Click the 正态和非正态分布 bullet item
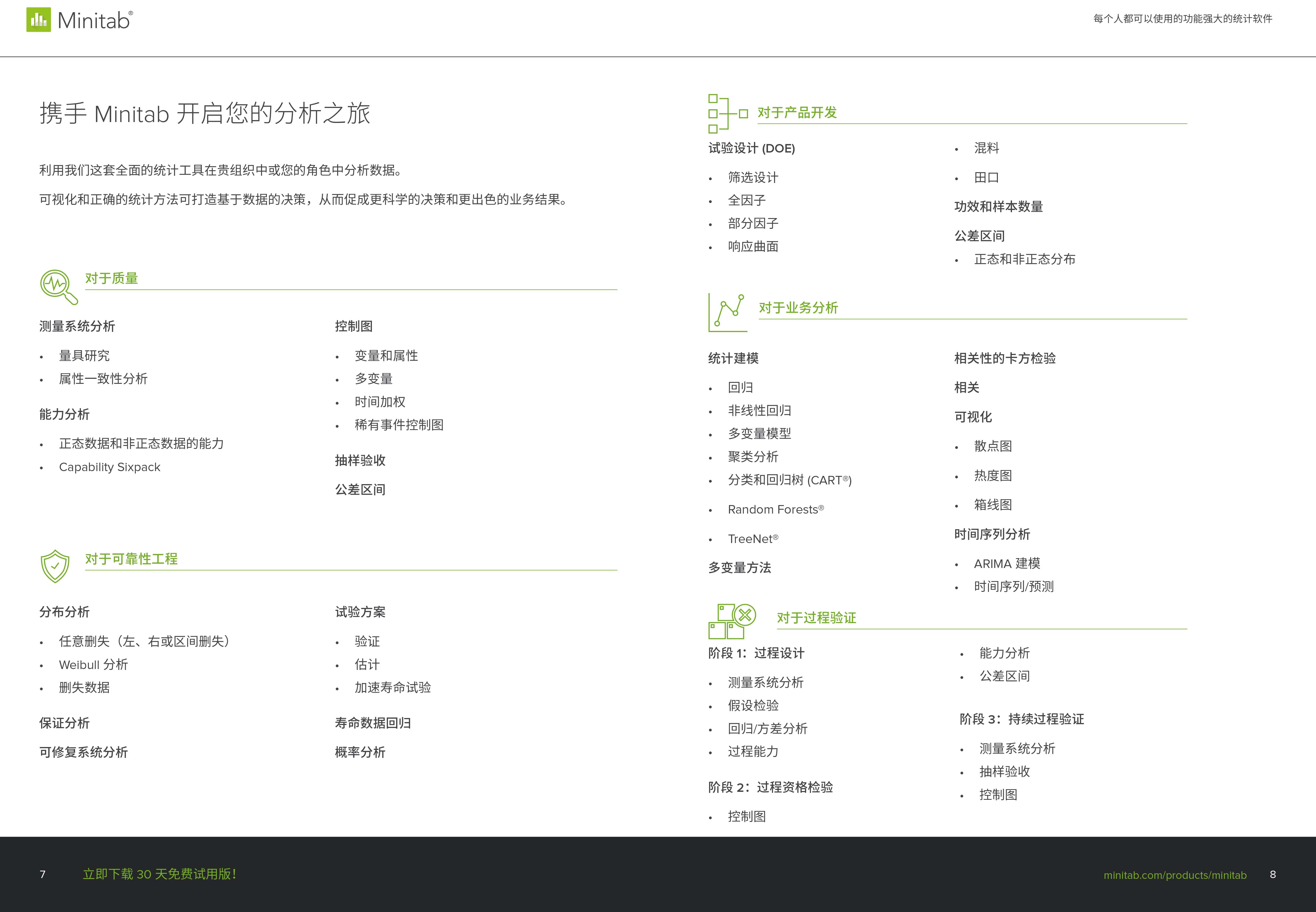This screenshot has height=912, width=1316. (1024, 259)
